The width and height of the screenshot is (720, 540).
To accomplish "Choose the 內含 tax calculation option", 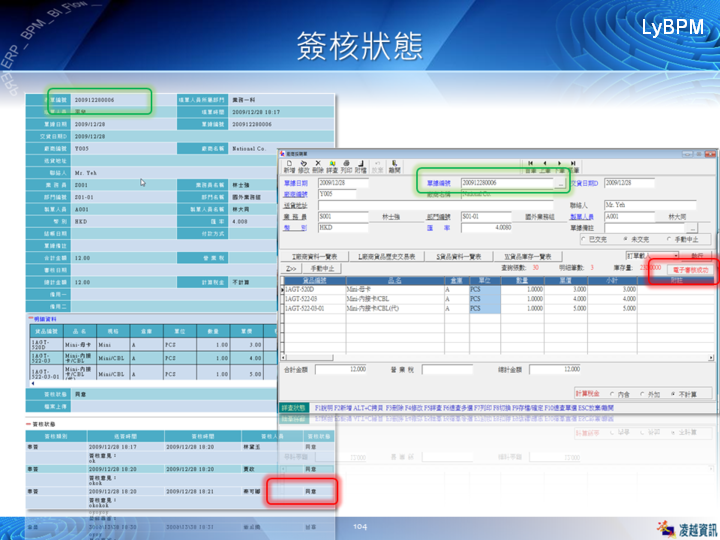I will coord(614,394).
